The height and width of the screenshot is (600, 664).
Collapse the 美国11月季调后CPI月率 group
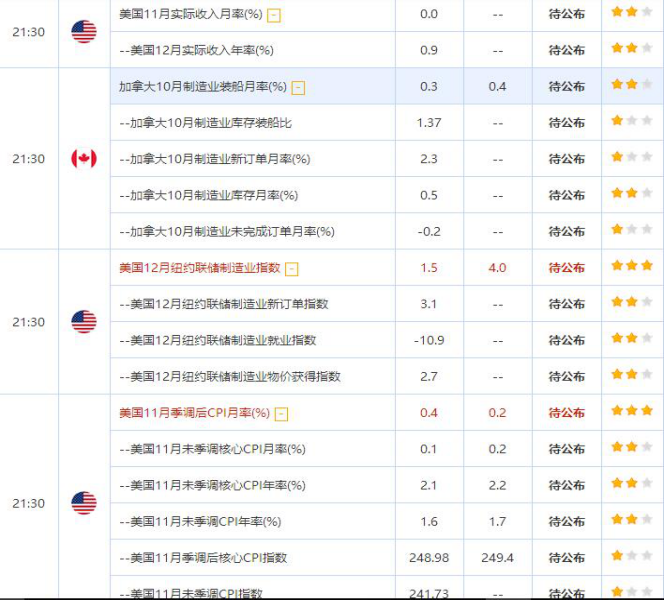pos(281,413)
